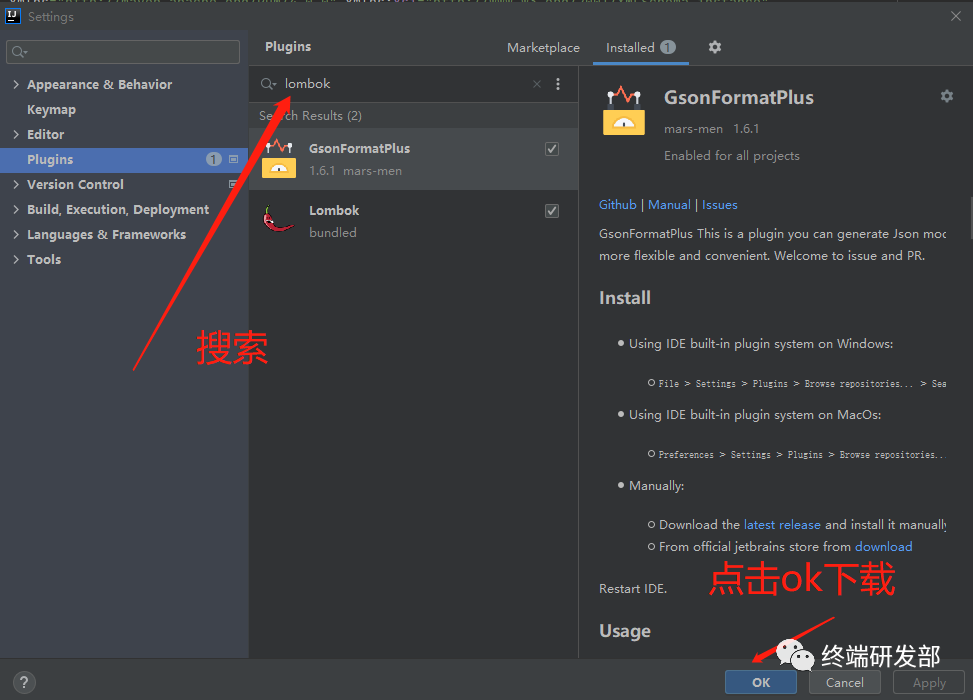Open the Github link

[617, 205]
